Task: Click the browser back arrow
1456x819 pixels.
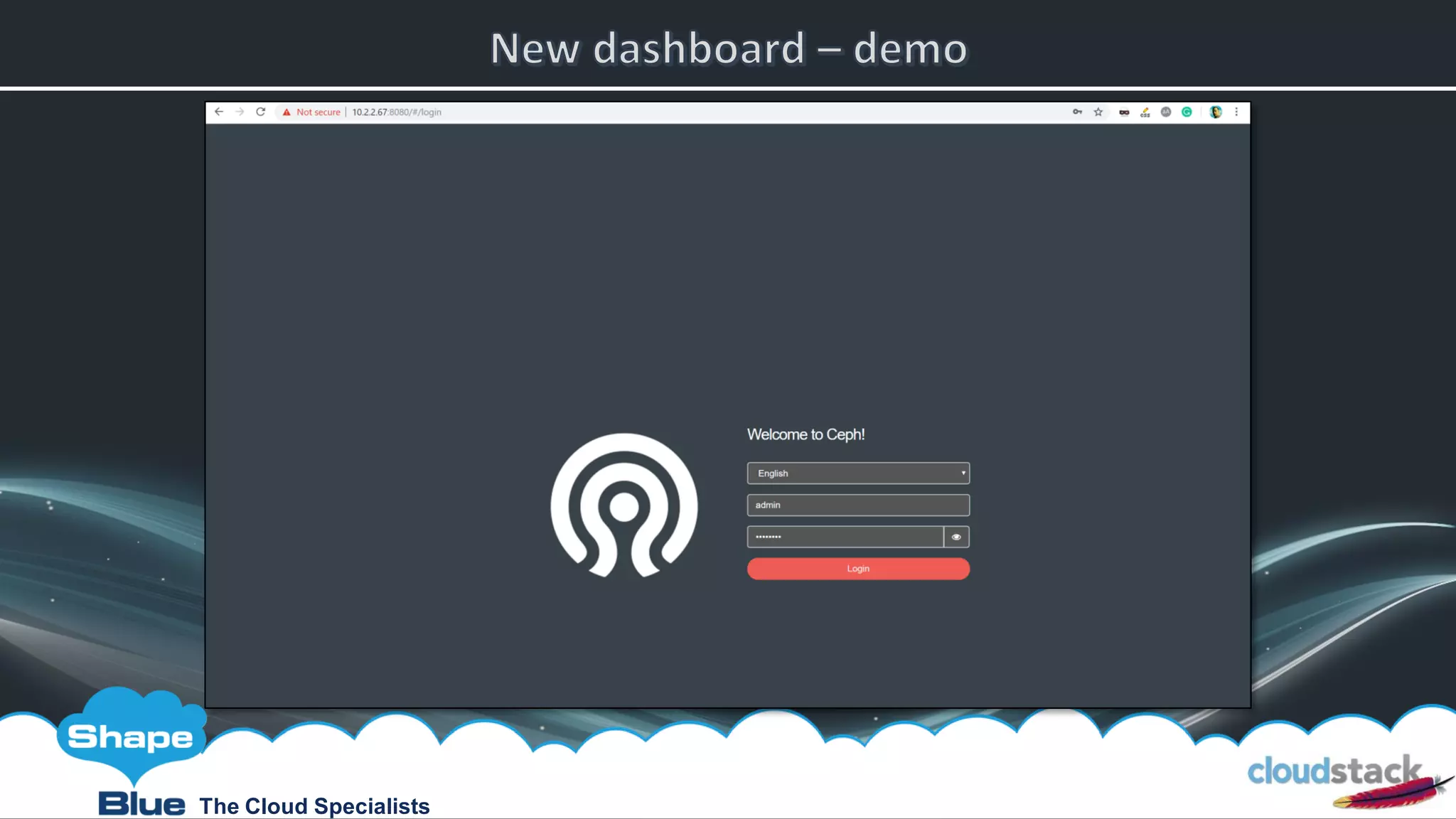Action: pos(219,112)
